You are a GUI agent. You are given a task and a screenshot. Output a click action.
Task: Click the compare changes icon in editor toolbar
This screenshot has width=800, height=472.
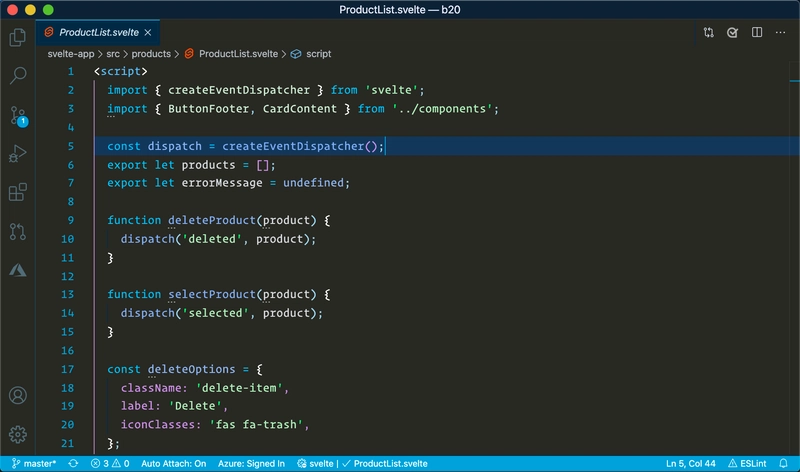(x=709, y=33)
